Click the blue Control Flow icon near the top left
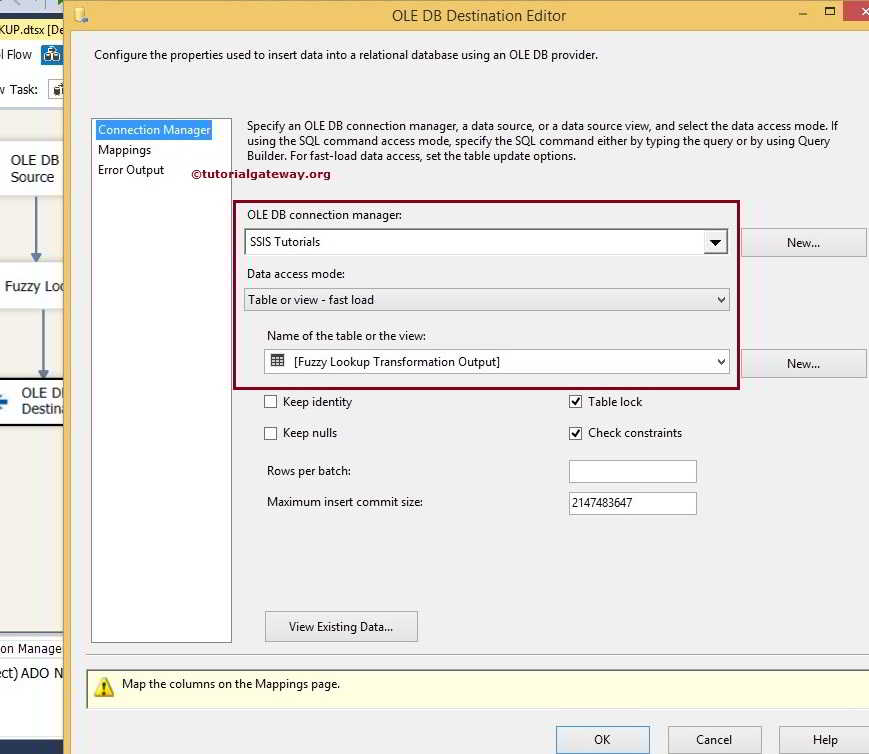This screenshot has height=754, width=869. [x=51, y=54]
